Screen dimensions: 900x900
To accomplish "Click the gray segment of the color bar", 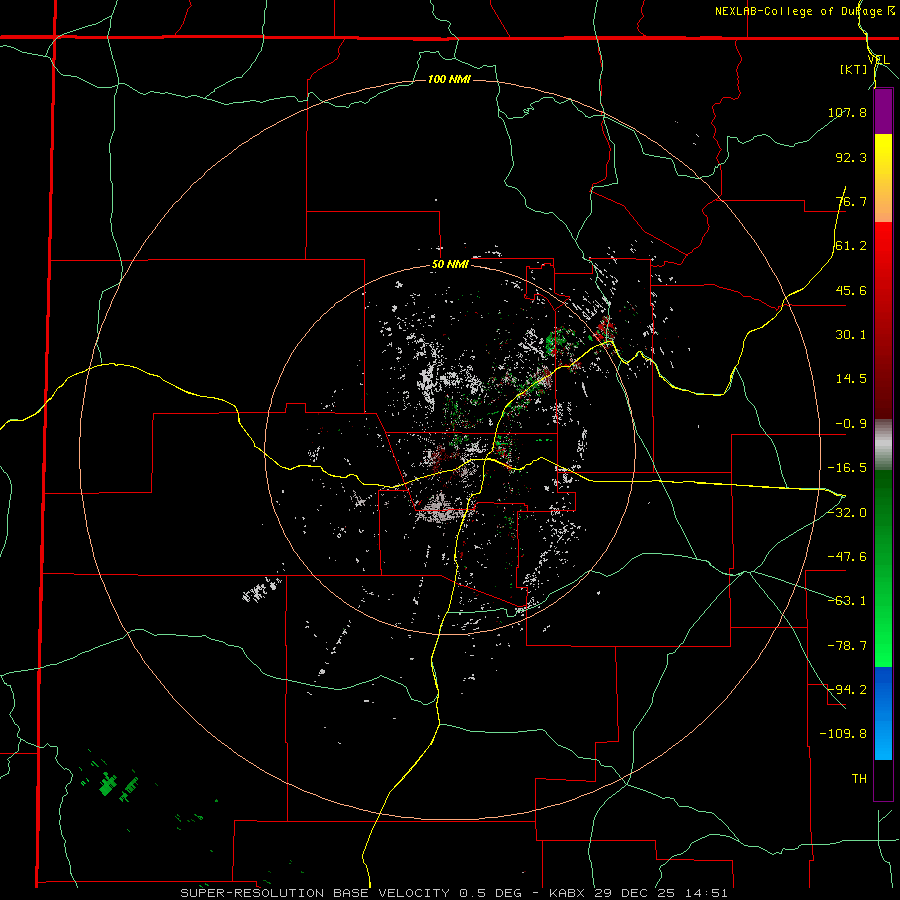I will 883,444.
